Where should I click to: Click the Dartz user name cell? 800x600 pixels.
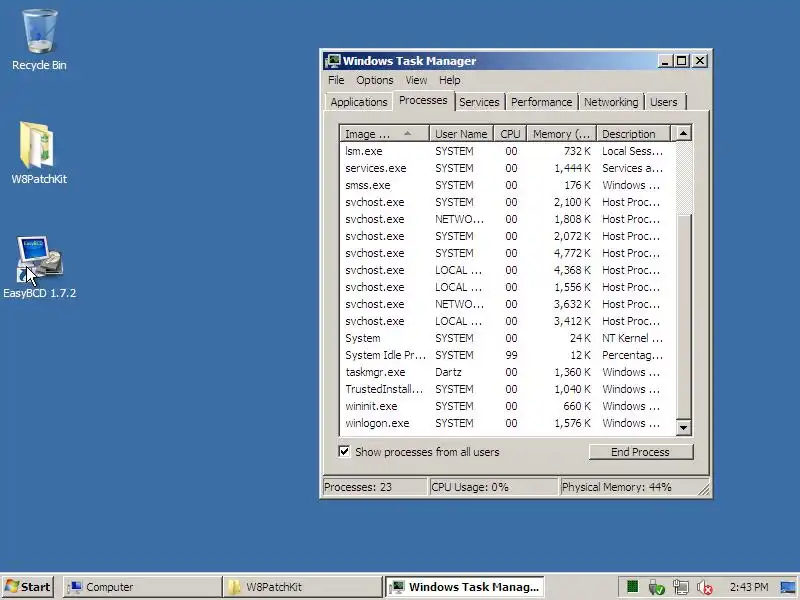click(x=448, y=372)
